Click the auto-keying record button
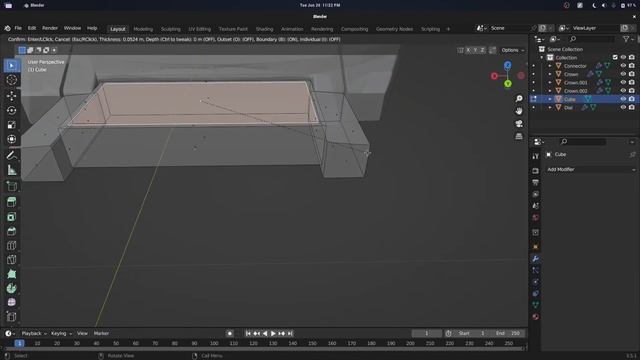 click(x=230, y=333)
